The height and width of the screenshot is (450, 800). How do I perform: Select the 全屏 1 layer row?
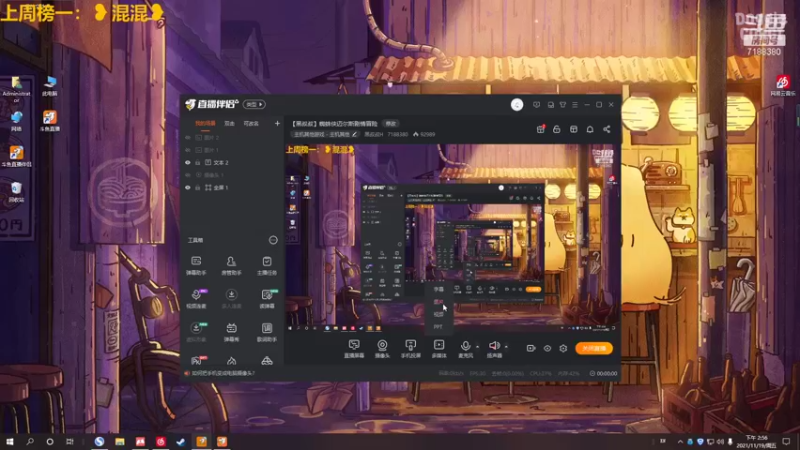click(232, 188)
